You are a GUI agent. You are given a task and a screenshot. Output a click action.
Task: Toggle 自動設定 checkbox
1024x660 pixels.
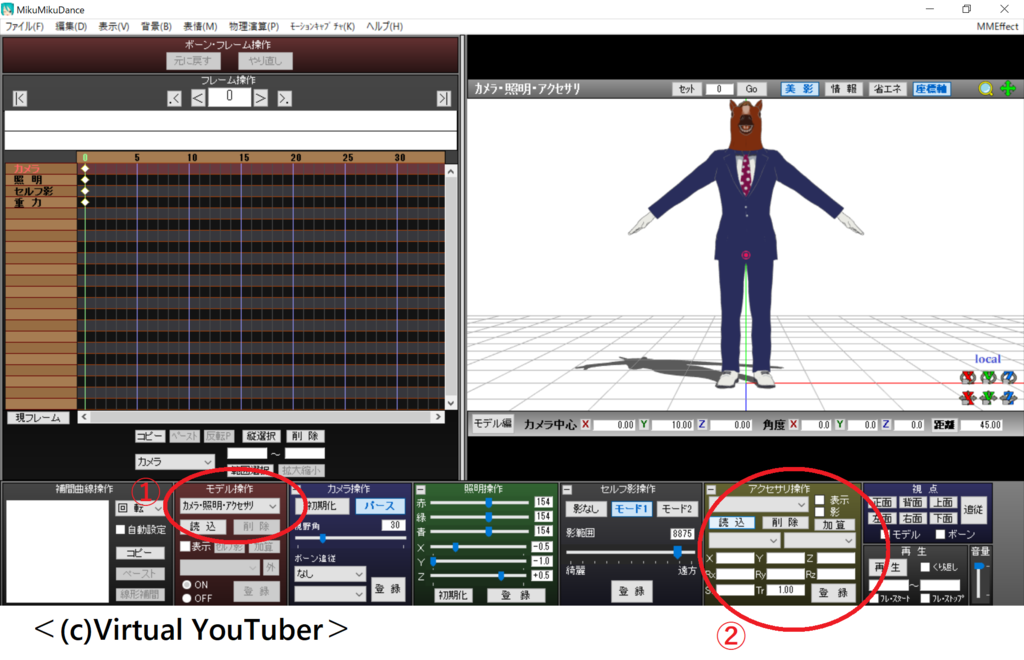pos(120,529)
